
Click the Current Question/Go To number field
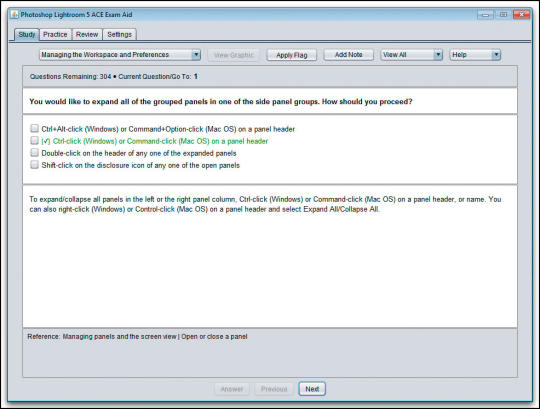pos(196,76)
